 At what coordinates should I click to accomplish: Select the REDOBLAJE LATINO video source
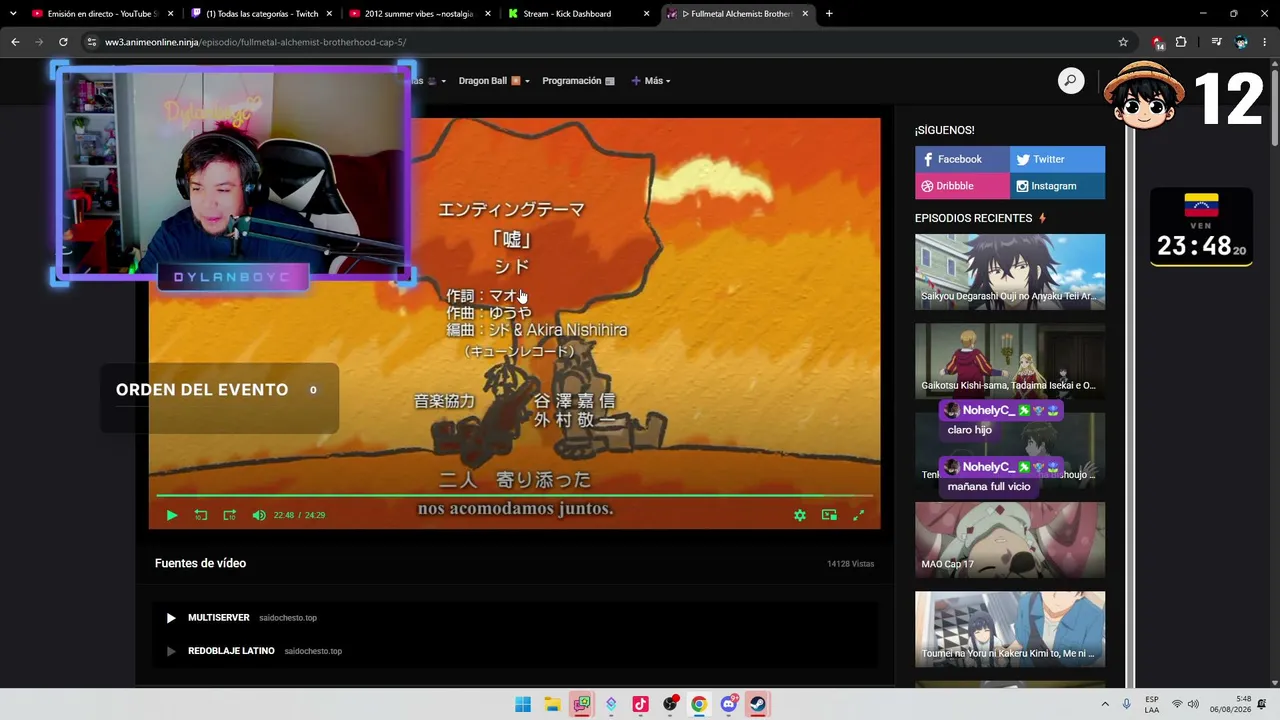coord(515,651)
